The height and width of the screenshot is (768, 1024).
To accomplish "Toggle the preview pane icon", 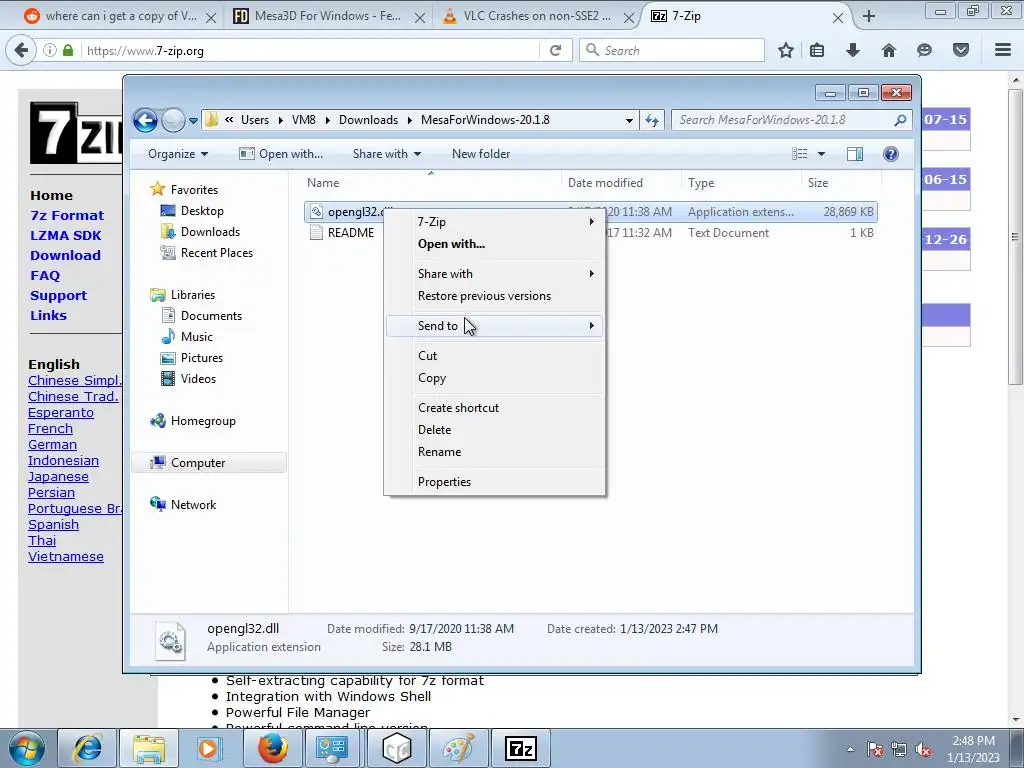I will (x=855, y=153).
